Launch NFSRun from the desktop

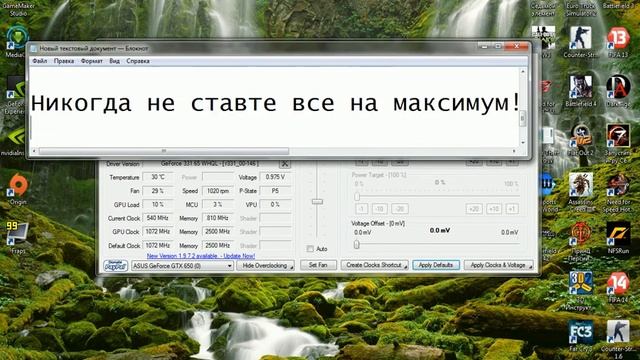click(618, 234)
